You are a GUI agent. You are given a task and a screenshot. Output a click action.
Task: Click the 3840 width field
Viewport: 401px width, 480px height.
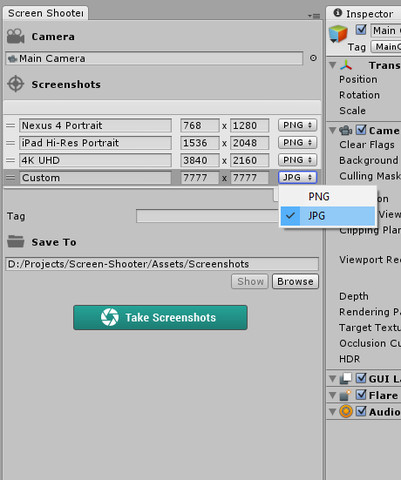point(200,160)
